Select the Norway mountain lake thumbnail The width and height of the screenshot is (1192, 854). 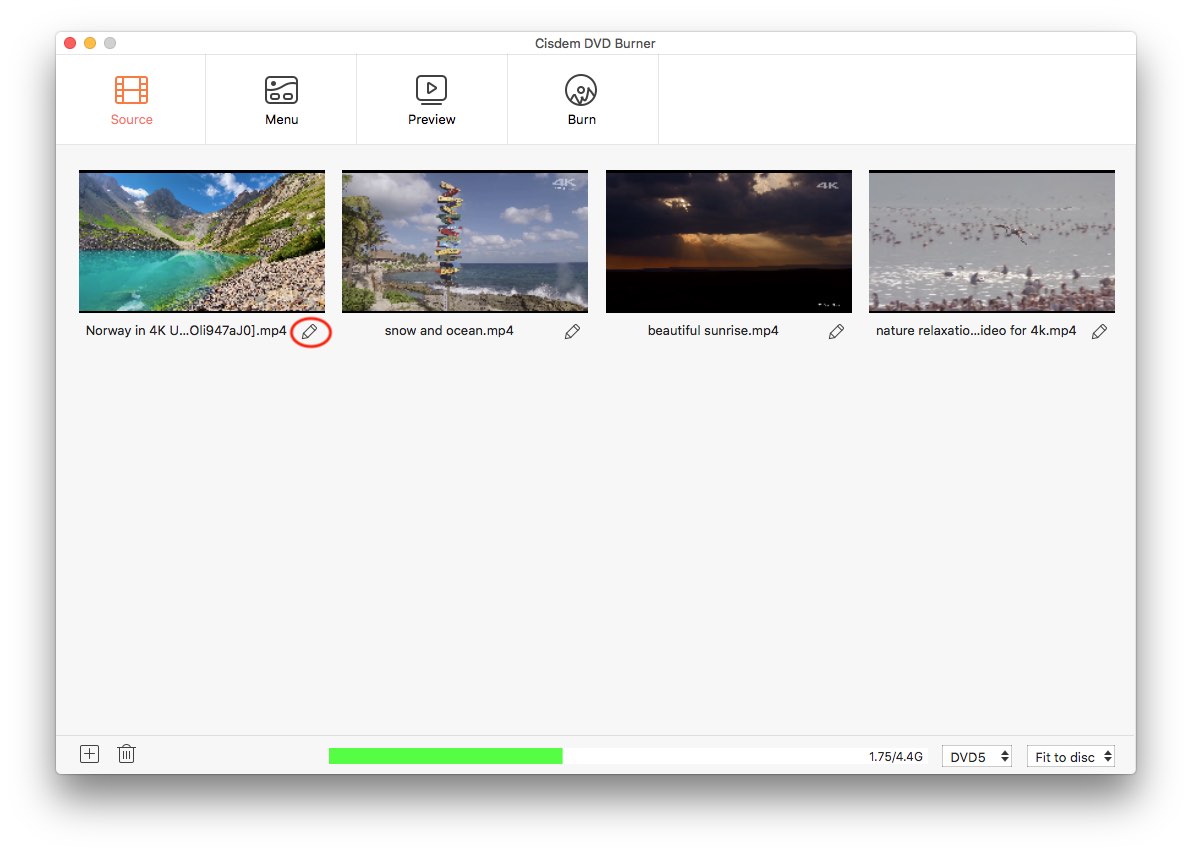201,241
